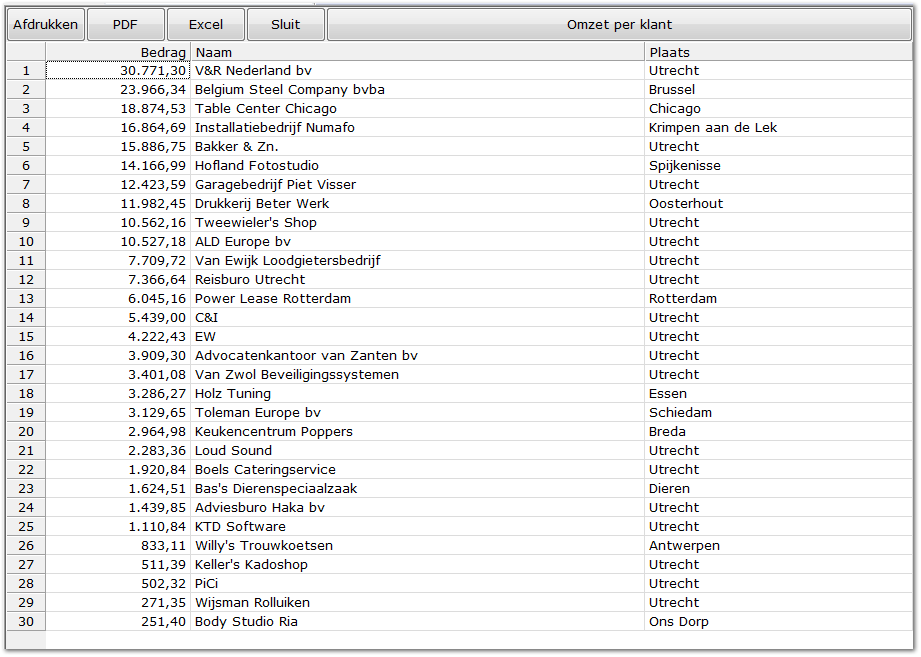Click the Rotterdam place cell
Screen dimensions: 921x657
778,298
